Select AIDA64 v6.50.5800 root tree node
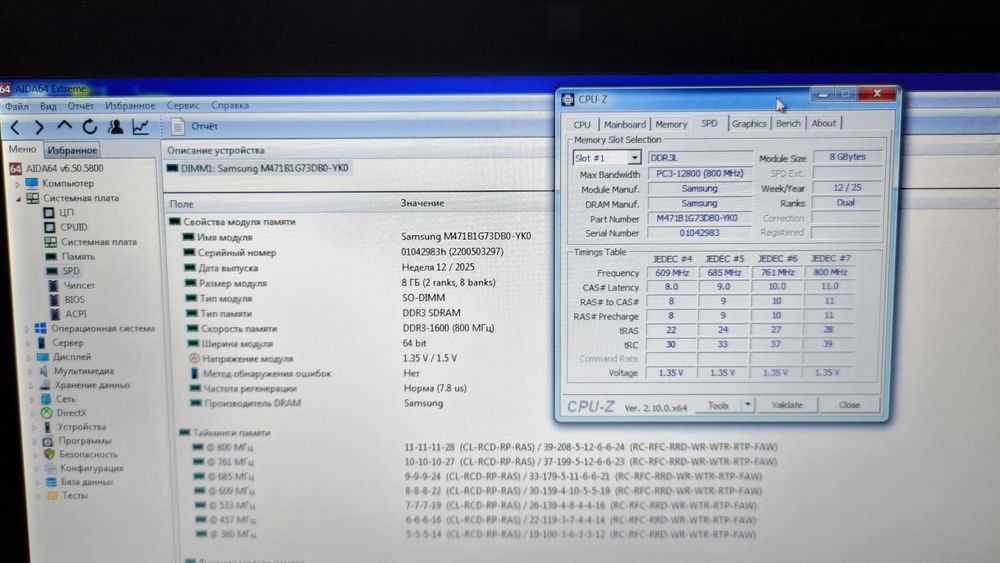Image resolution: width=1000 pixels, height=563 pixels. click(64, 168)
